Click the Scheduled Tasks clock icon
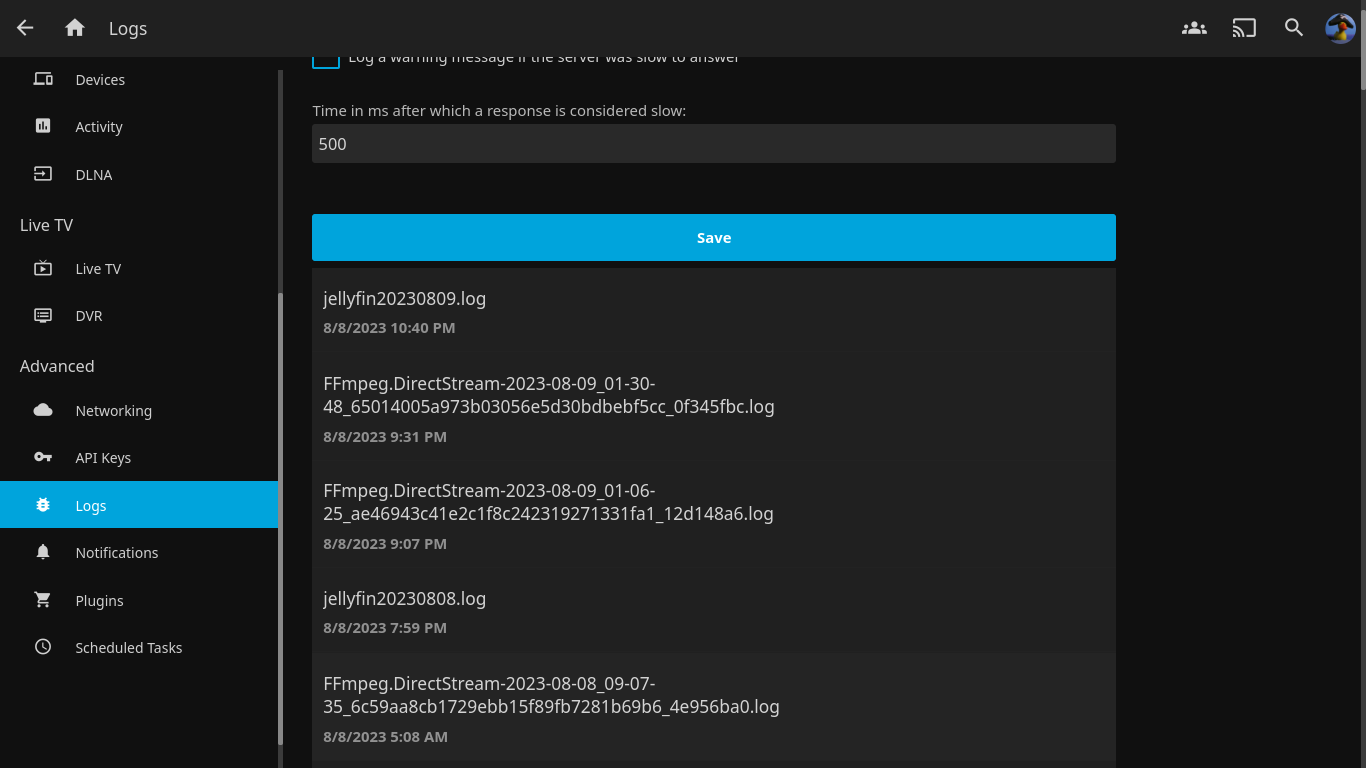This screenshot has height=768, width=1366. pyautogui.click(x=43, y=647)
